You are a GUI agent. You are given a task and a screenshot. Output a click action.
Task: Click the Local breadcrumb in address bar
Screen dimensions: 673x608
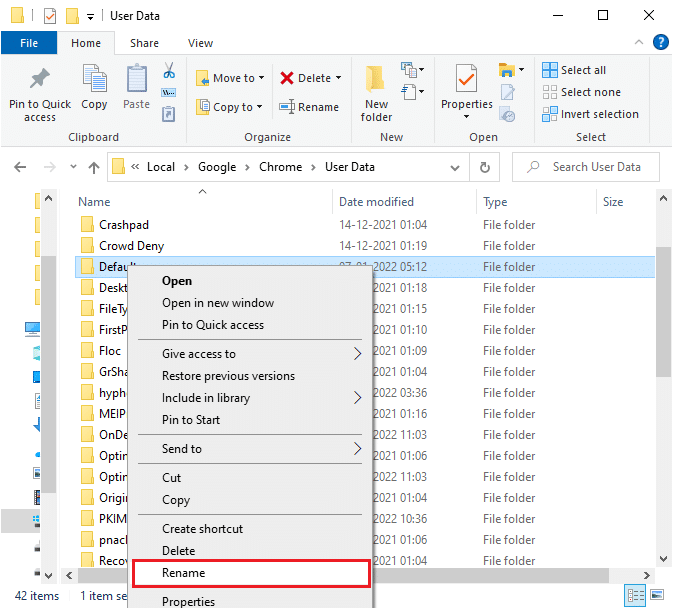pos(161,167)
